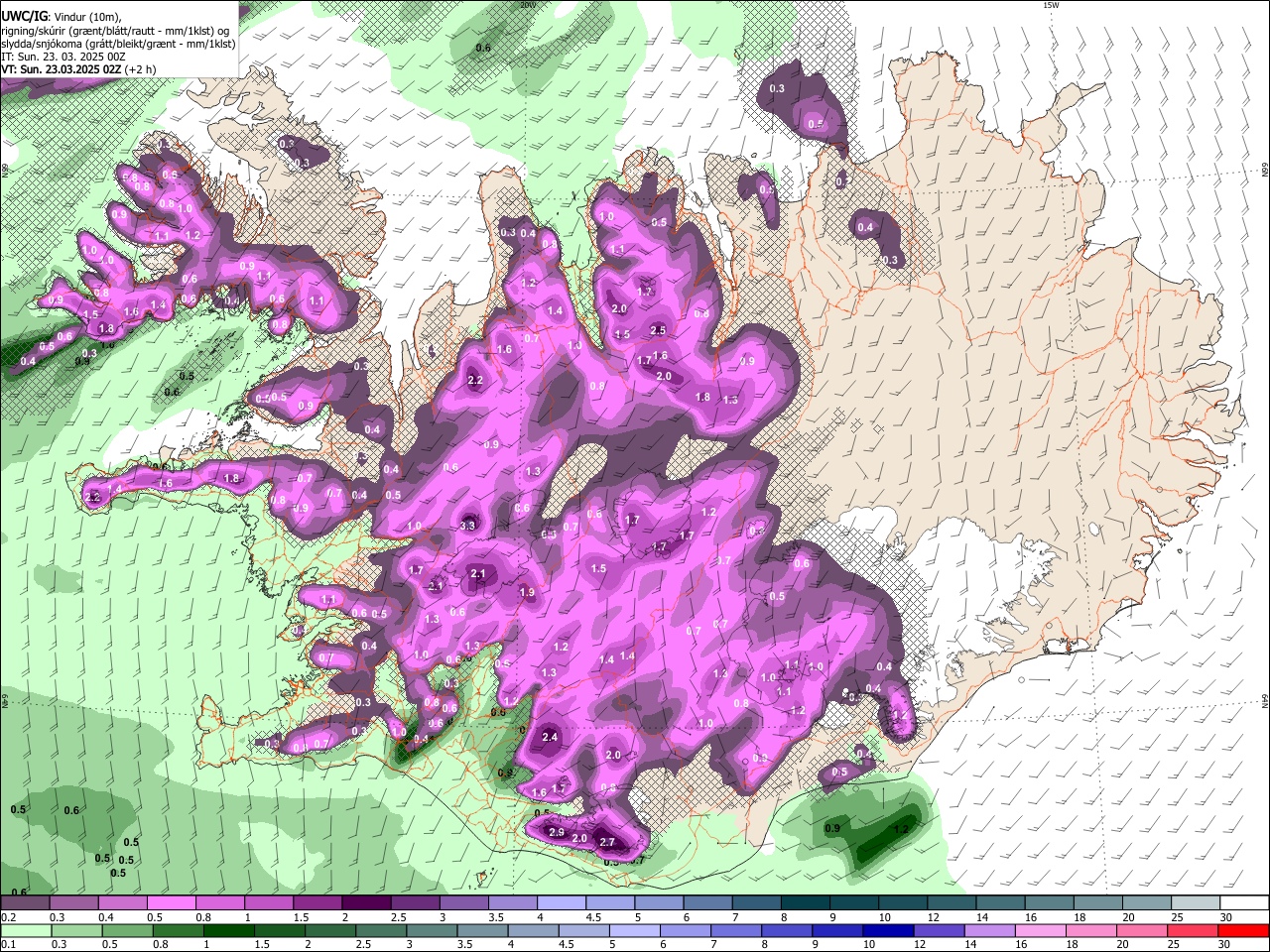Select the 'VT: Sun. 23.03.2025 02Z (+2 h)' line

[x=78, y=69]
